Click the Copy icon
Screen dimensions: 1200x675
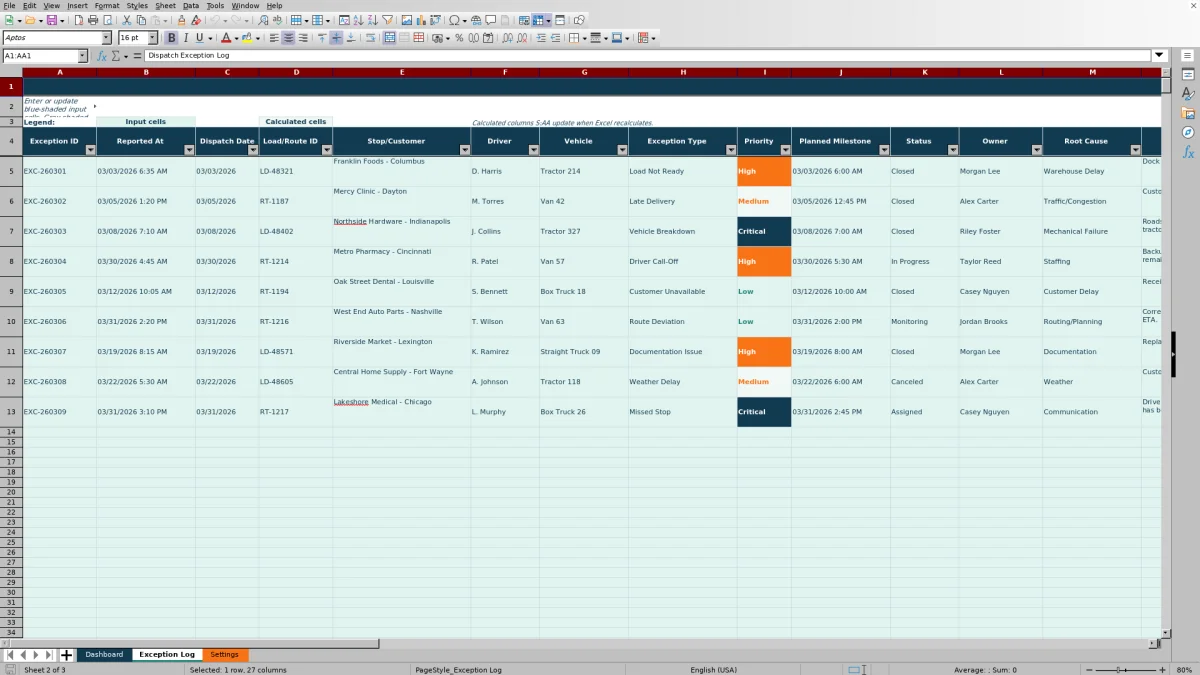point(141,20)
